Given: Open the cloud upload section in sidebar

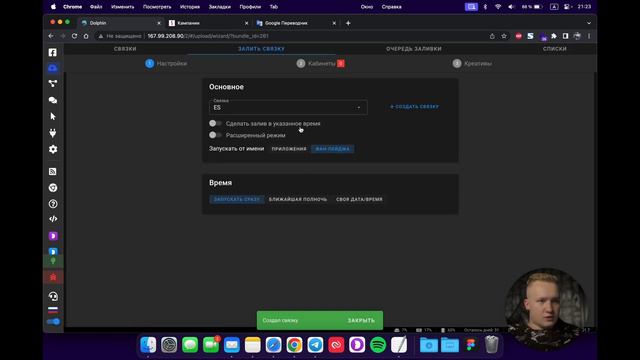Looking at the screenshot, I should click(53, 68).
